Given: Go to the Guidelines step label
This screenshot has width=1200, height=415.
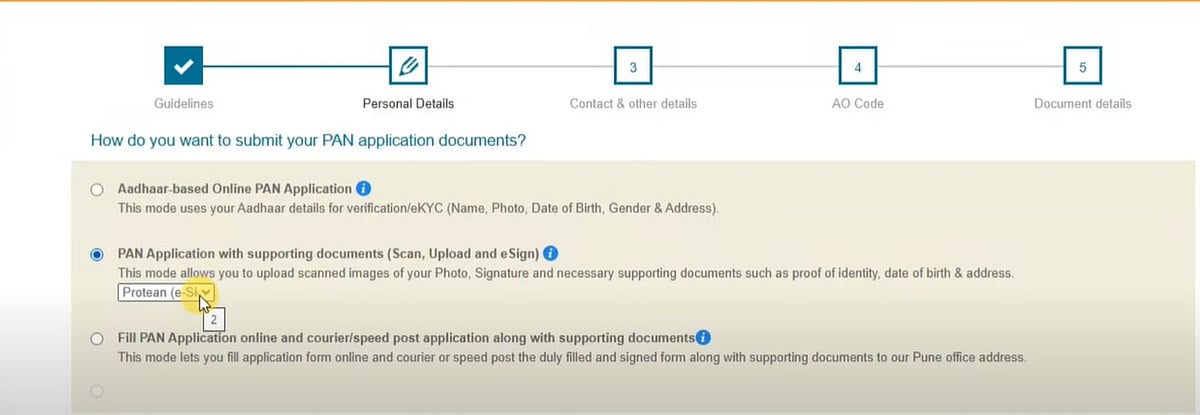Looking at the screenshot, I should click(183, 103).
